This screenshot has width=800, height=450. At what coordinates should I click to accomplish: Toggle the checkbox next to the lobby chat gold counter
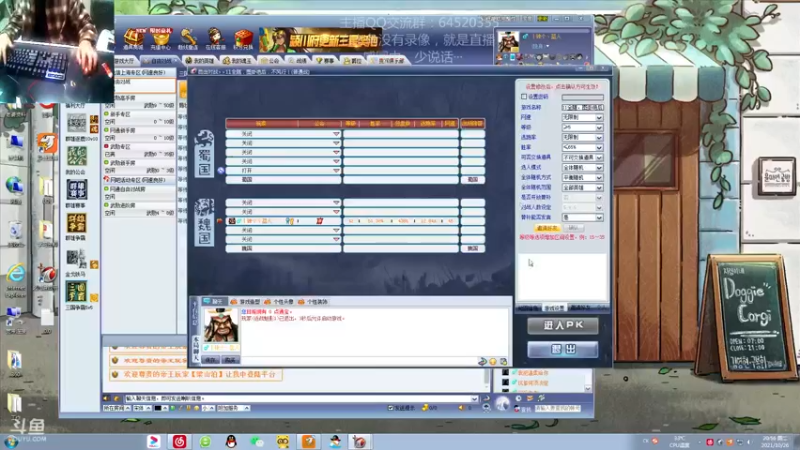(x=391, y=408)
